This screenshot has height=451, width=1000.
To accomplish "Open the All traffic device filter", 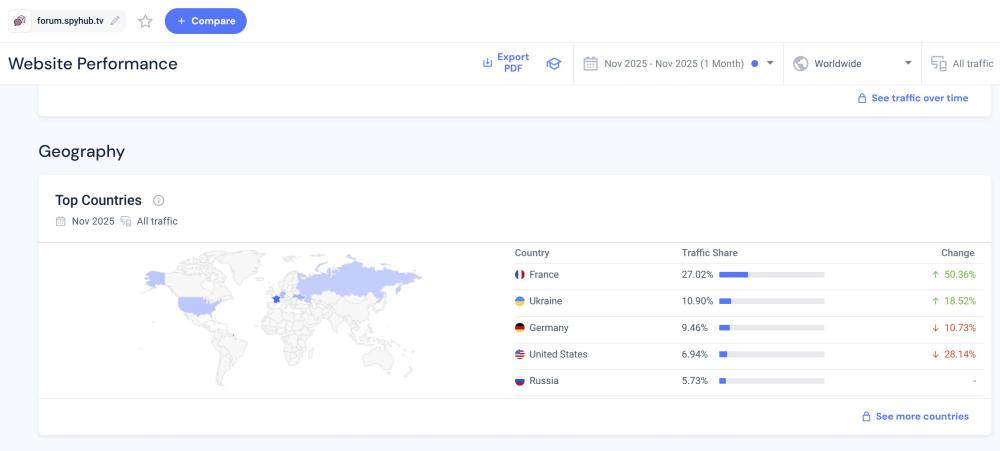I will click(x=962, y=64).
